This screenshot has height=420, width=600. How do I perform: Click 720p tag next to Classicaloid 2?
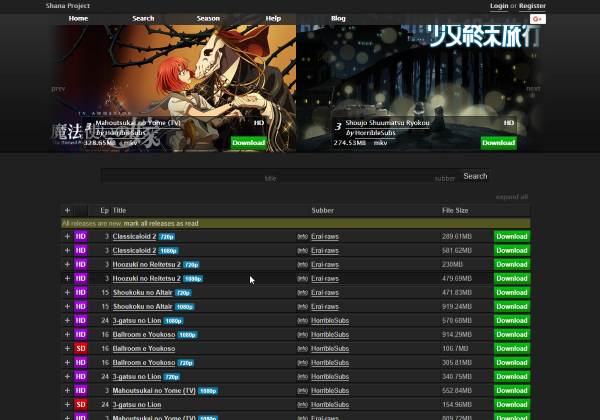click(x=167, y=237)
